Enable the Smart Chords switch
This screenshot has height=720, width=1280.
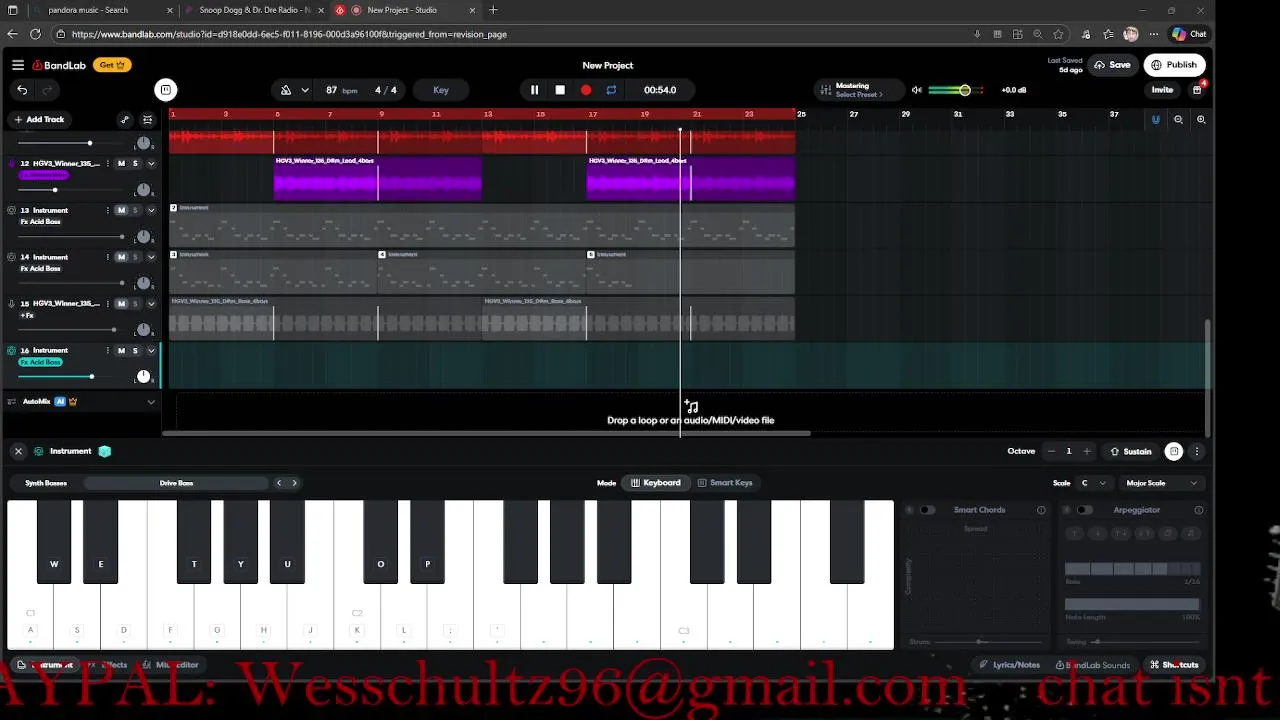pos(927,510)
